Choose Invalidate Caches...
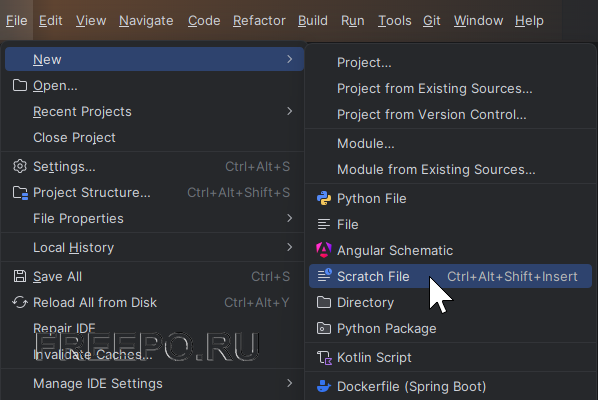598x400 pixels. tap(154, 354)
